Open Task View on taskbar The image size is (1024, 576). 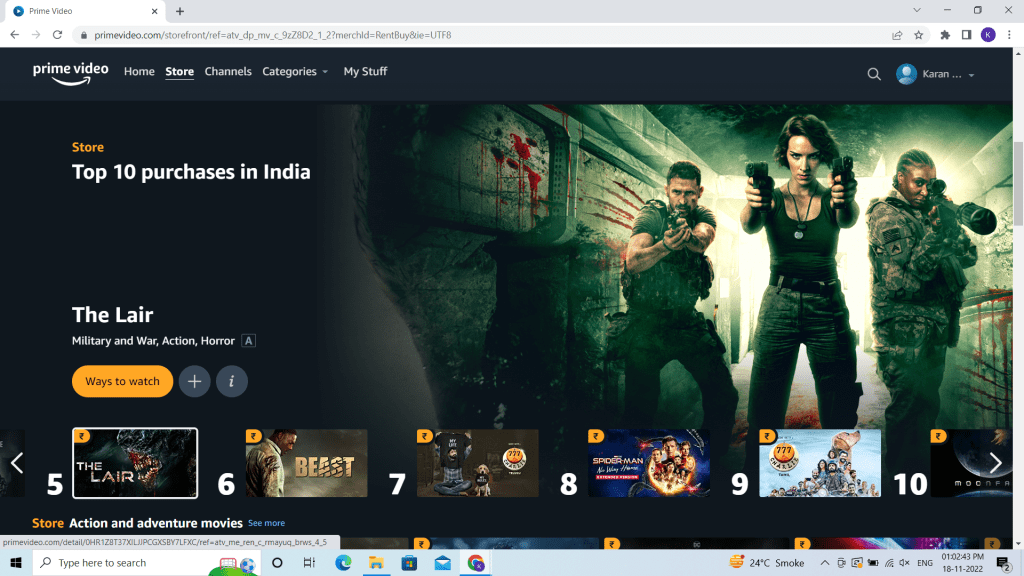point(310,562)
